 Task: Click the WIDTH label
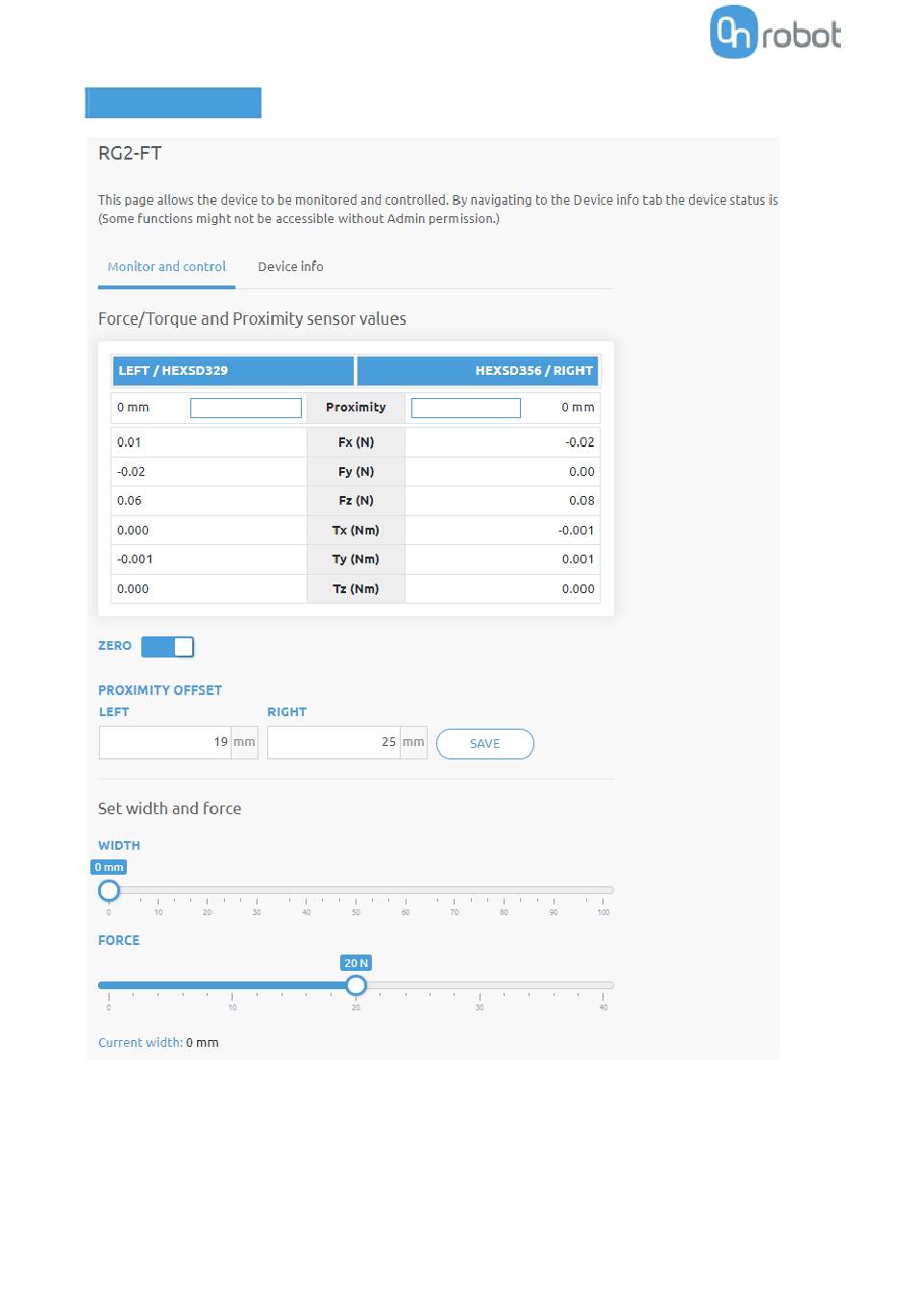click(x=119, y=846)
